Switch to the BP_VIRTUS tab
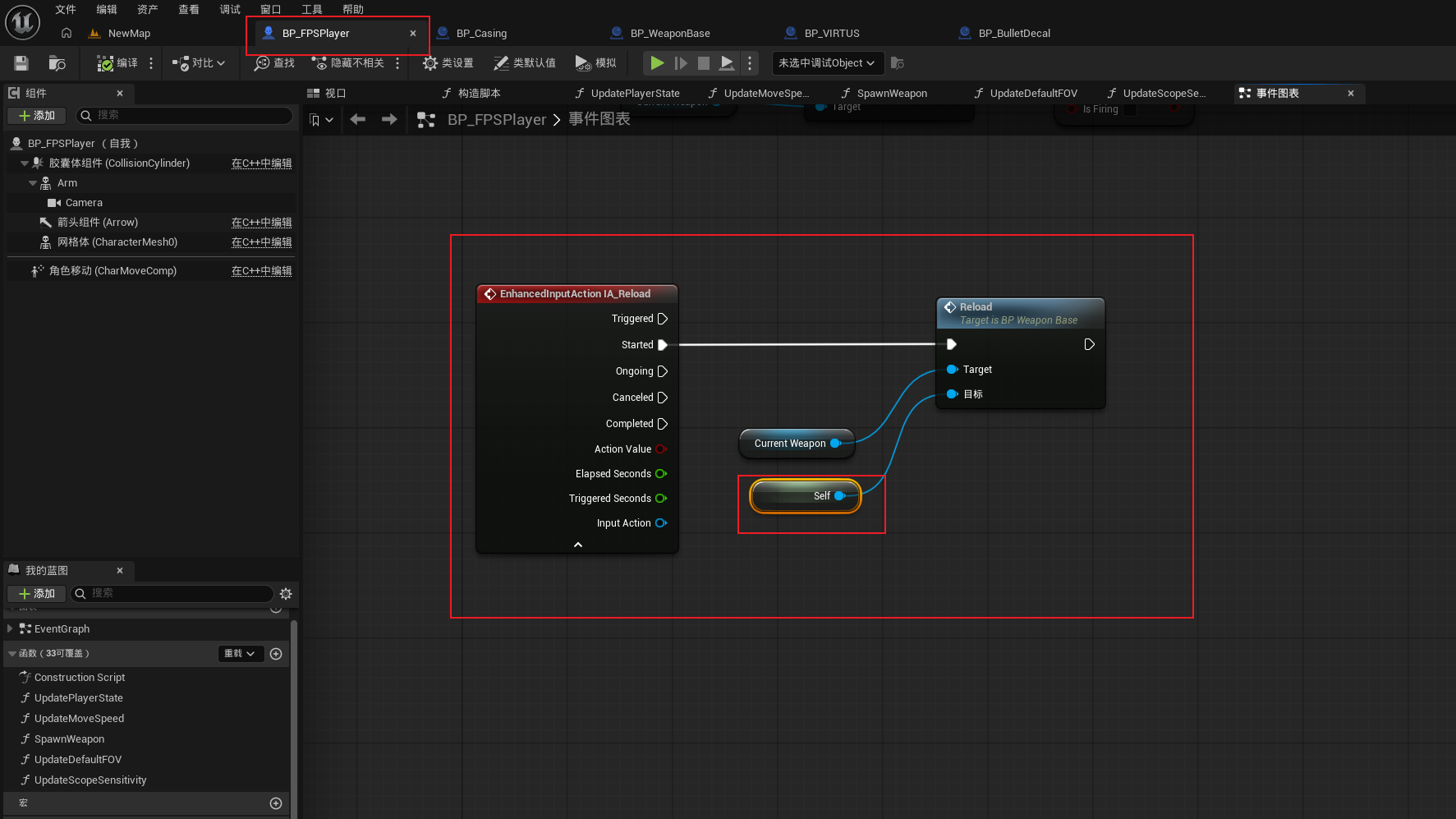Viewport: 1456px width, 819px height. [832, 34]
